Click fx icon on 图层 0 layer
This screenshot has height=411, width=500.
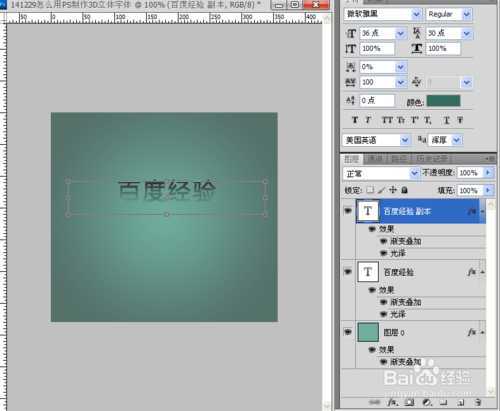[x=472, y=332]
